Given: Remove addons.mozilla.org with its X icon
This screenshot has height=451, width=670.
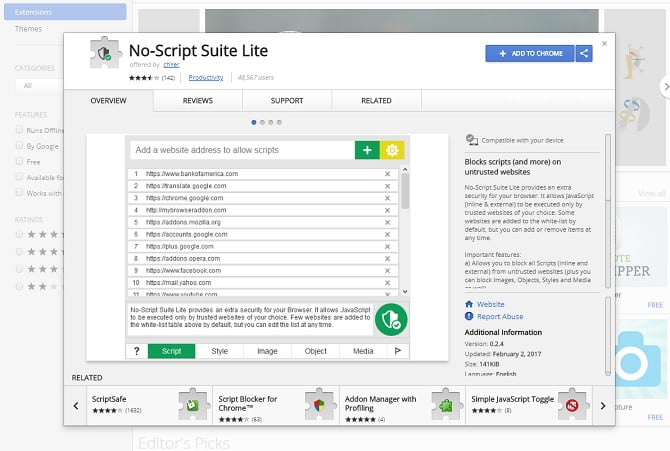Looking at the screenshot, I should [x=387, y=222].
